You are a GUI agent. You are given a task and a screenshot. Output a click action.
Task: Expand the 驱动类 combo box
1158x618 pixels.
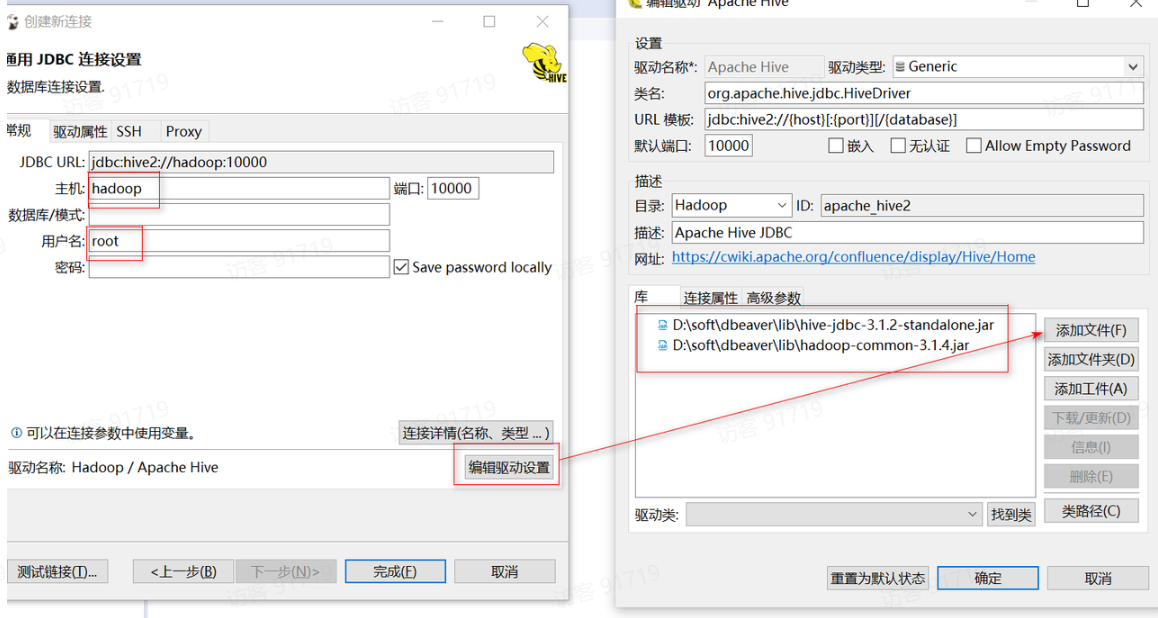click(834, 514)
